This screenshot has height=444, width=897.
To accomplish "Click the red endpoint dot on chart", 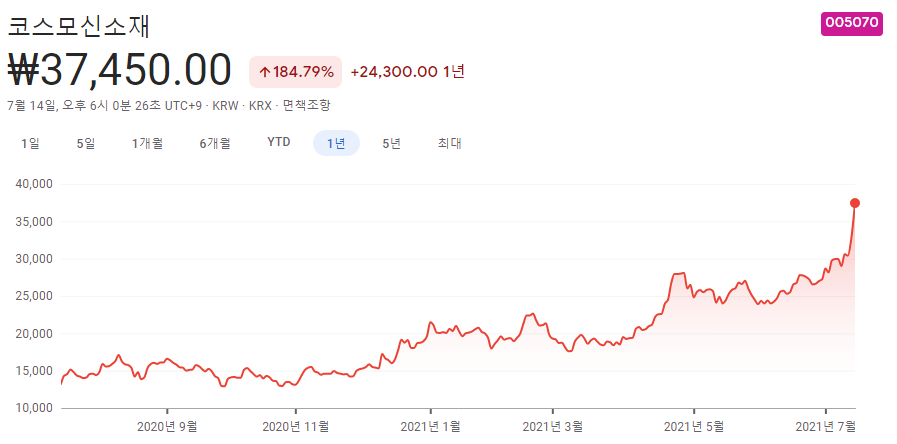I will 855,203.
